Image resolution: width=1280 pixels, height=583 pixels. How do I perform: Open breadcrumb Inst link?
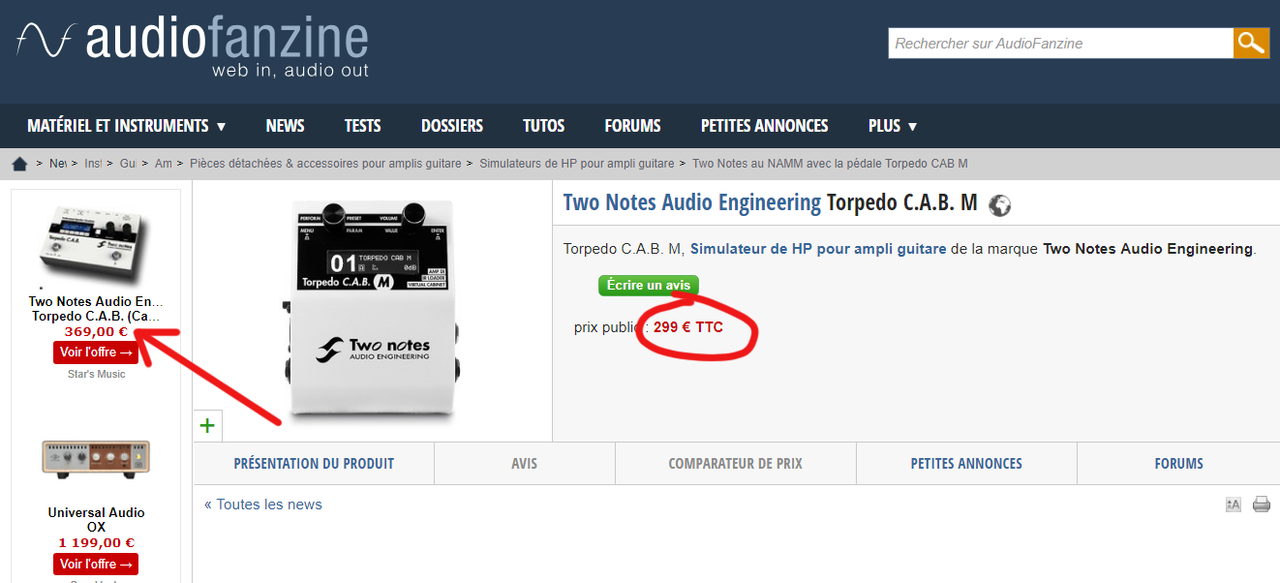pos(93,163)
